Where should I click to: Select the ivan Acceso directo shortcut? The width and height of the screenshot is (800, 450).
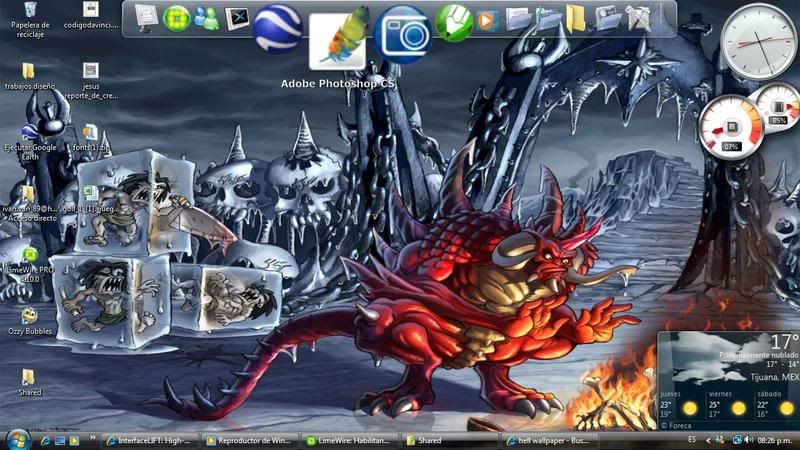29,204
